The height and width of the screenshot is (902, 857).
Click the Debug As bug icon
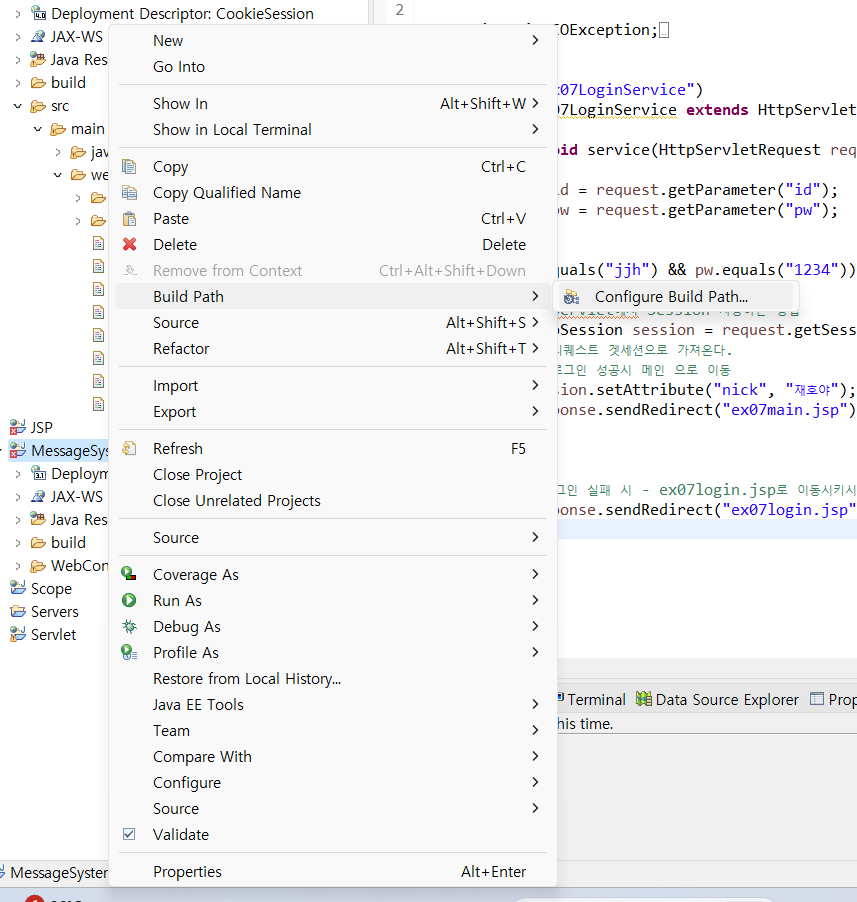129,626
